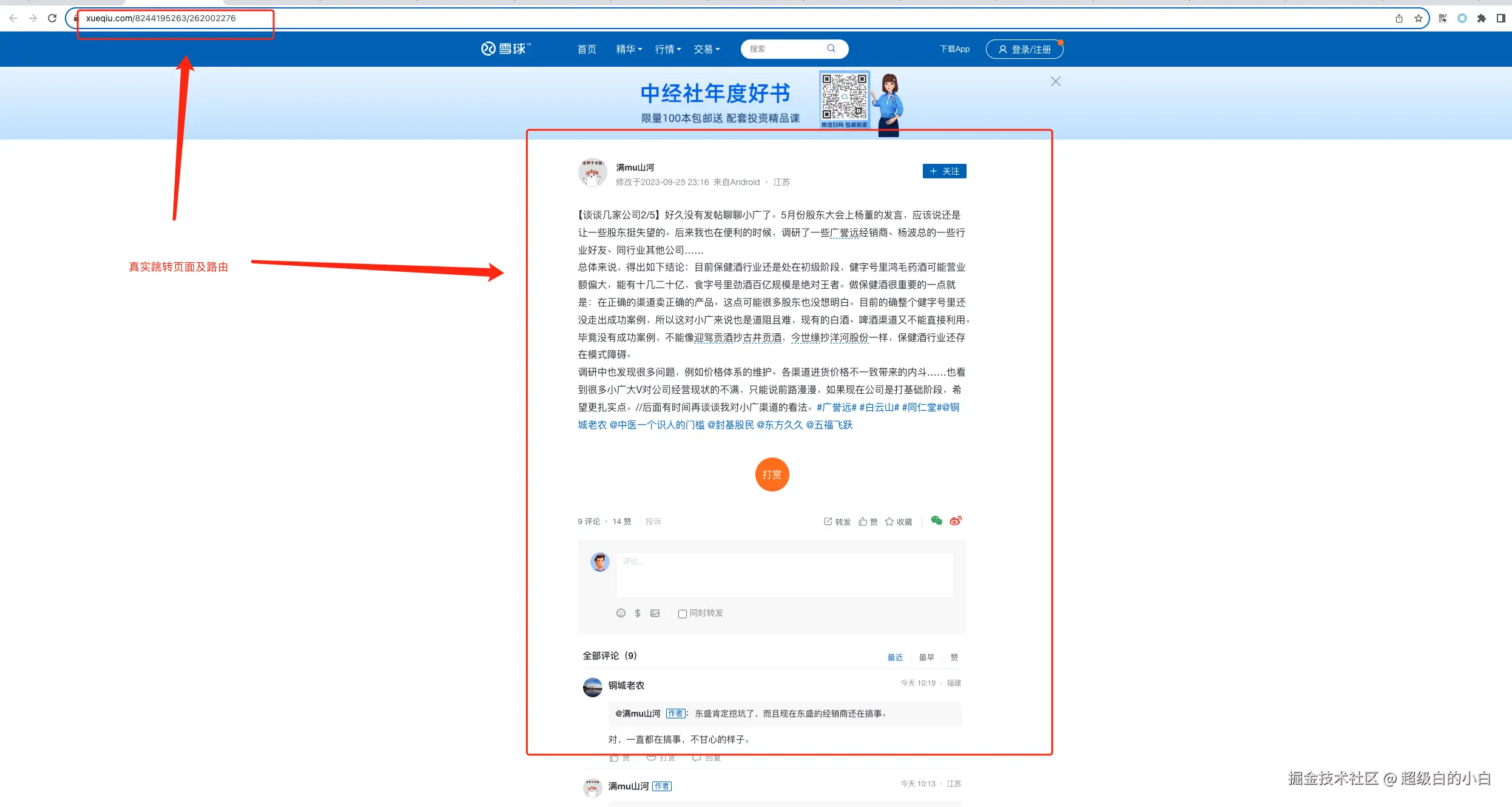Open the 登录/注册 login button
The height and width of the screenshot is (807, 1512).
1024,49
